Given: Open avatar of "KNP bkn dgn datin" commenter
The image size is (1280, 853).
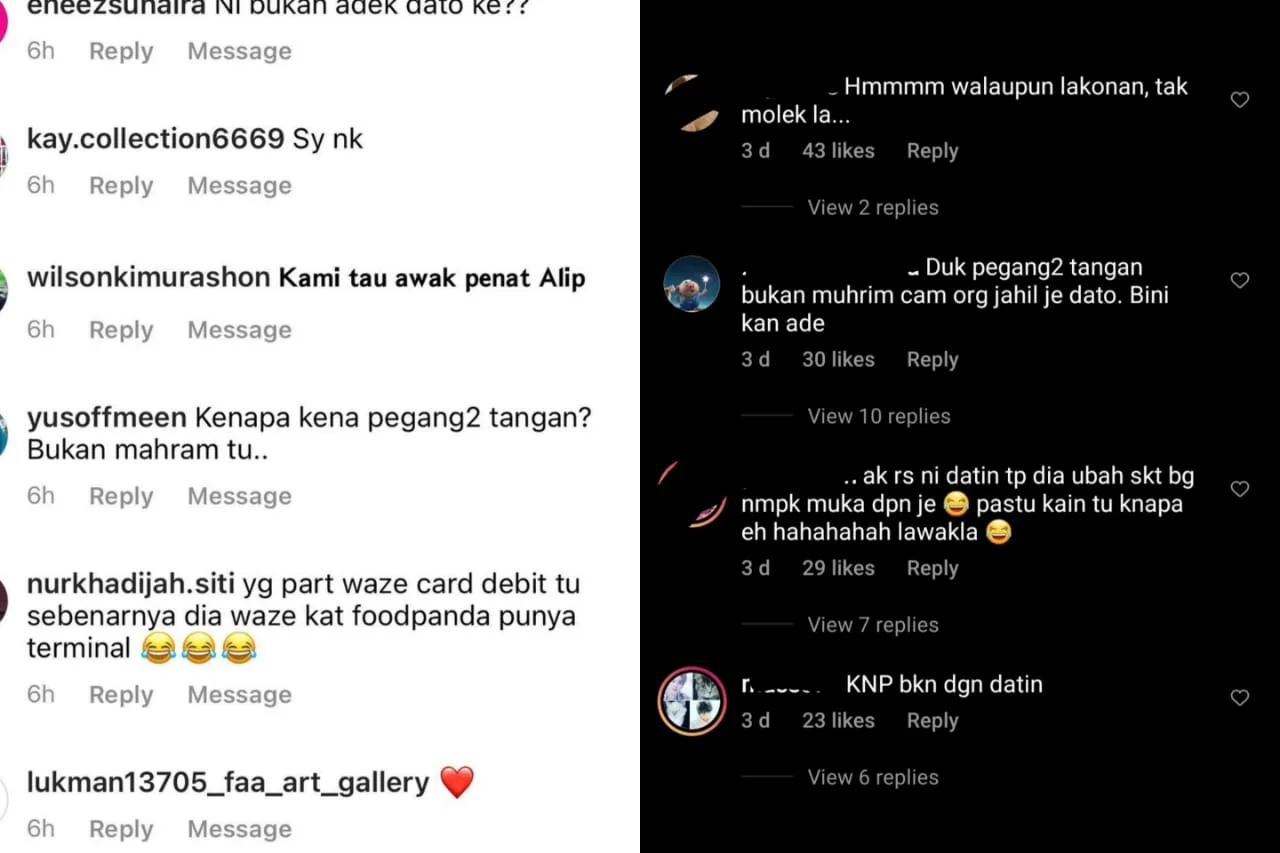Looking at the screenshot, I should click(x=692, y=701).
